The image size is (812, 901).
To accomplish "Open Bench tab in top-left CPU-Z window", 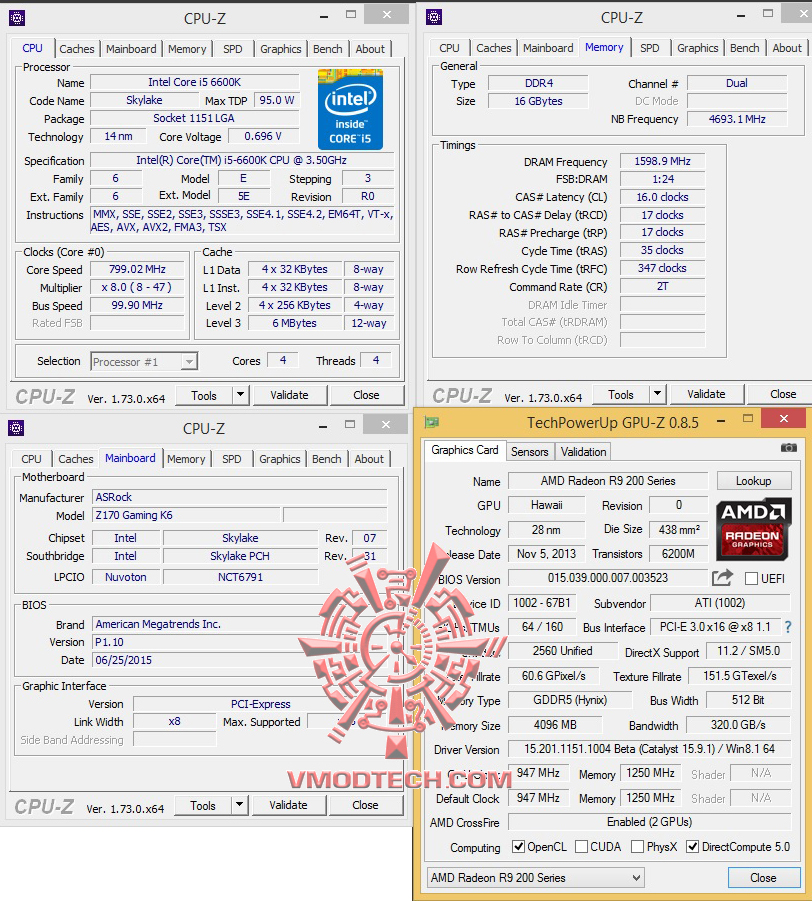I will (x=328, y=49).
